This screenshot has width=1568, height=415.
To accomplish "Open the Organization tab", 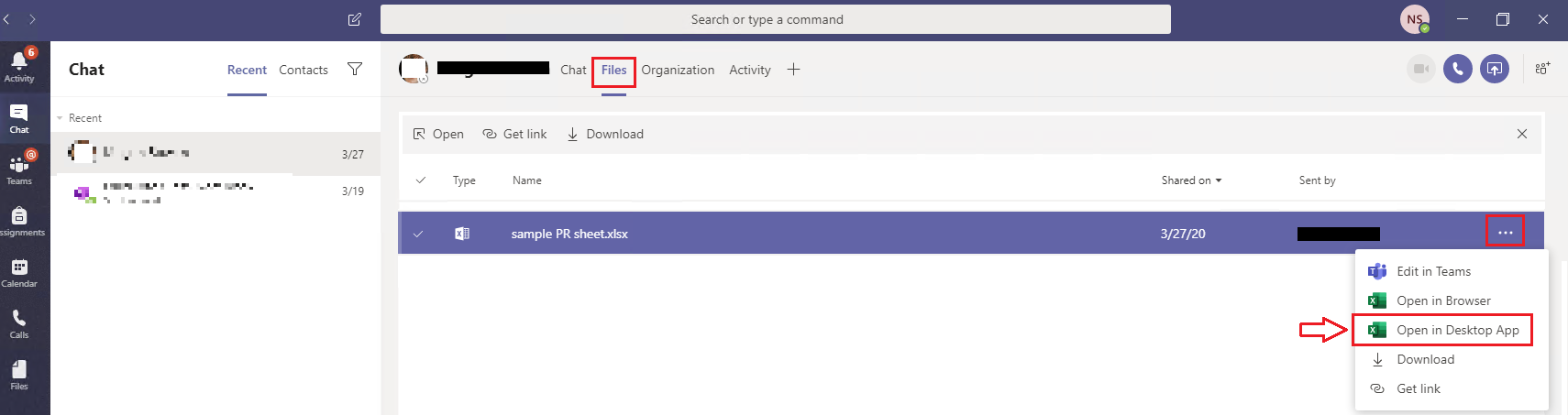I will 678,70.
